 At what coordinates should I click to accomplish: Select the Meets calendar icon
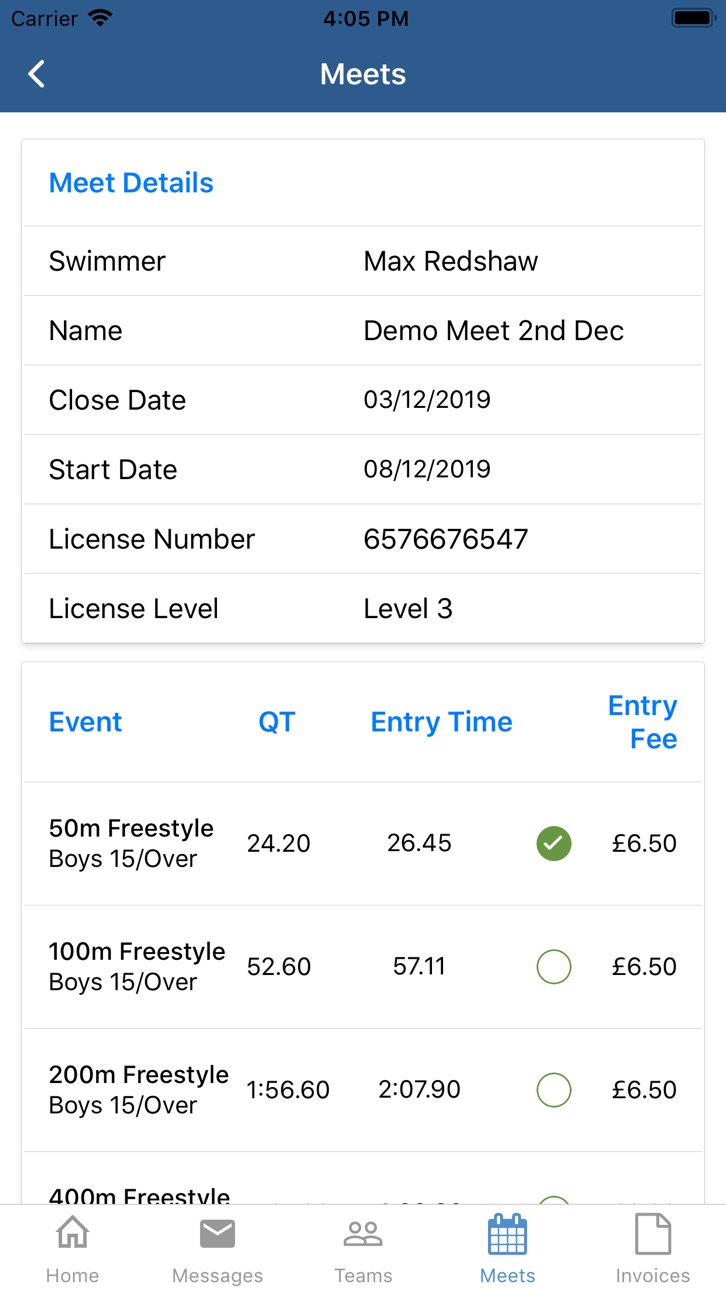(507, 1234)
